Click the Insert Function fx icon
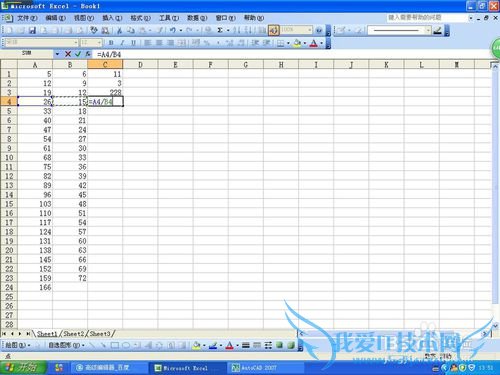500x375 pixels. tap(88, 54)
